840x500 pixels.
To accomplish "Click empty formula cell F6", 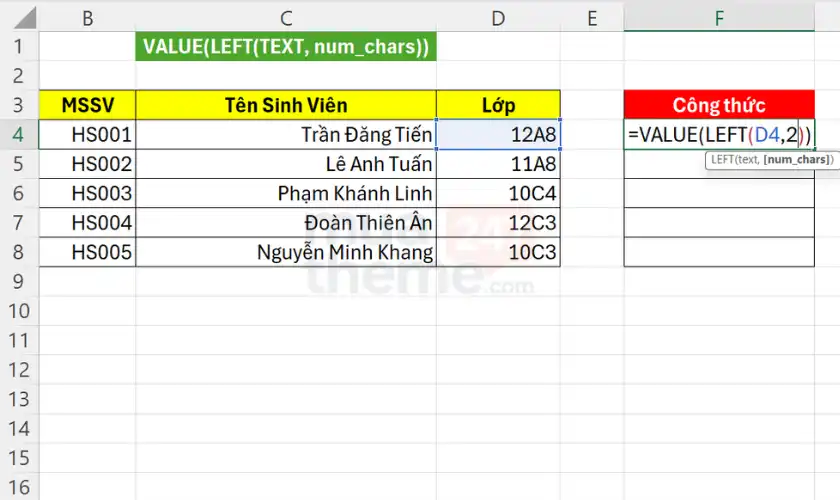I will click(x=719, y=193).
